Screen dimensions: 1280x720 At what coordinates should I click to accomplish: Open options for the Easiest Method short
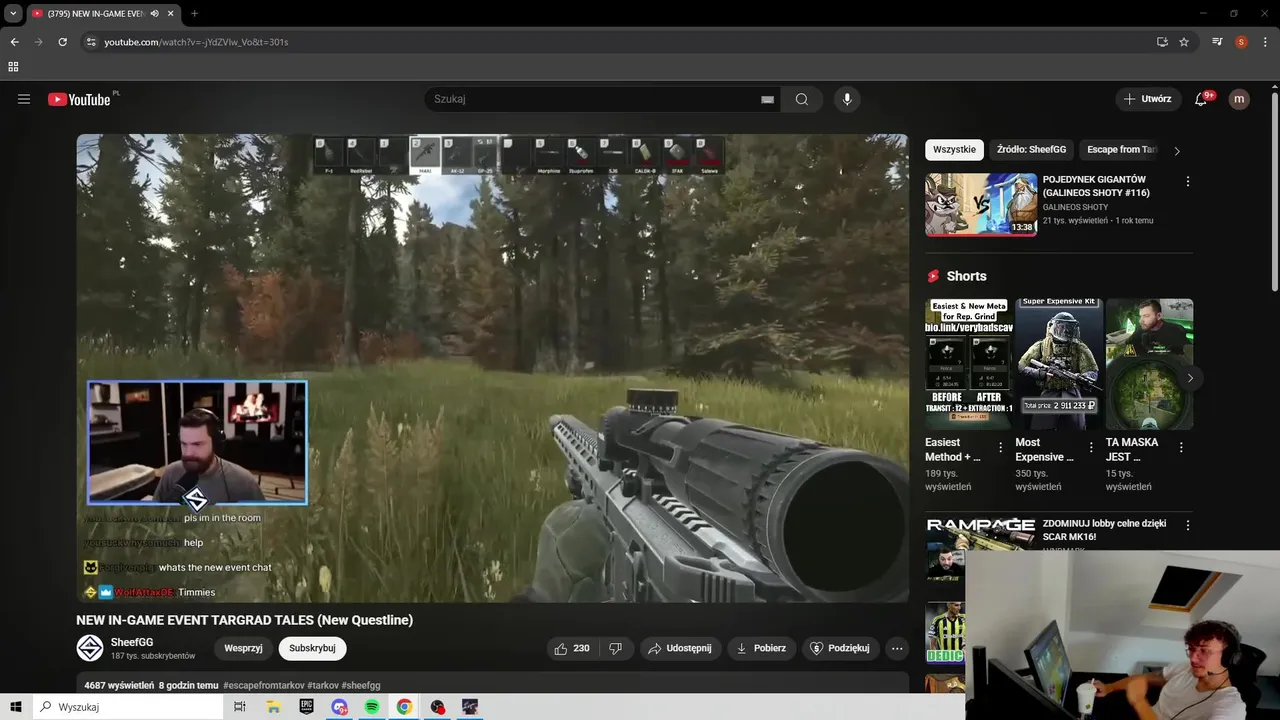click(x=1001, y=448)
